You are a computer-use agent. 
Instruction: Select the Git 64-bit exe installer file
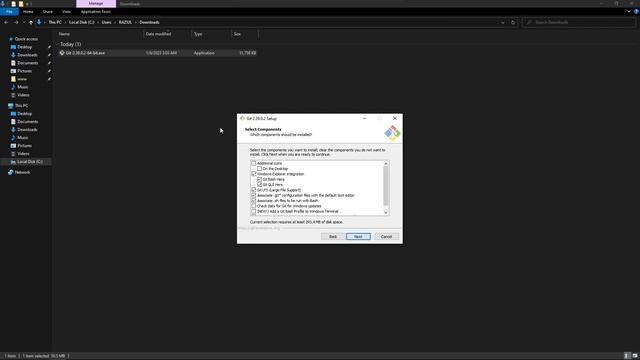pos(157,53)
